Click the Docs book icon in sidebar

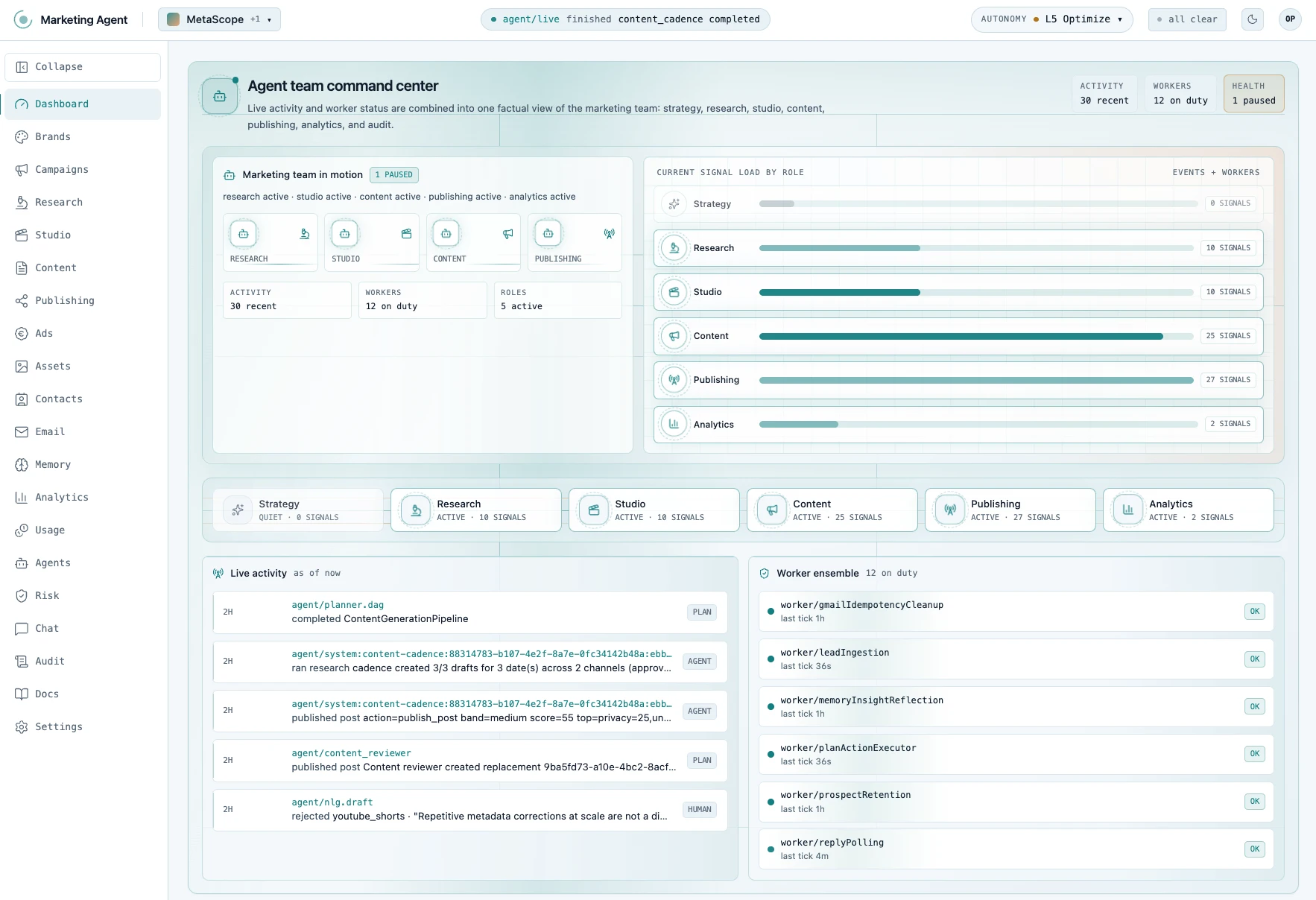(x=22, y=694)
